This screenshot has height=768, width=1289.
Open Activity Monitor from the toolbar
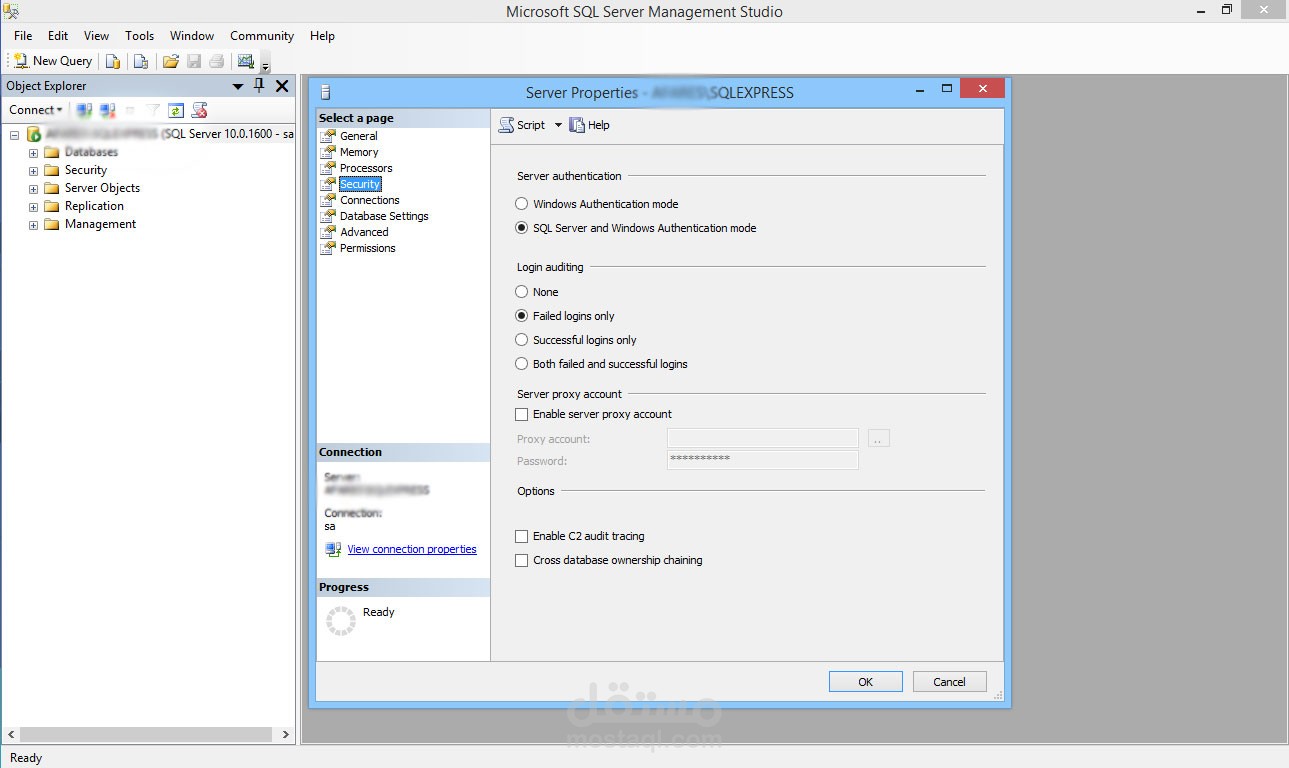click(246, 61)
